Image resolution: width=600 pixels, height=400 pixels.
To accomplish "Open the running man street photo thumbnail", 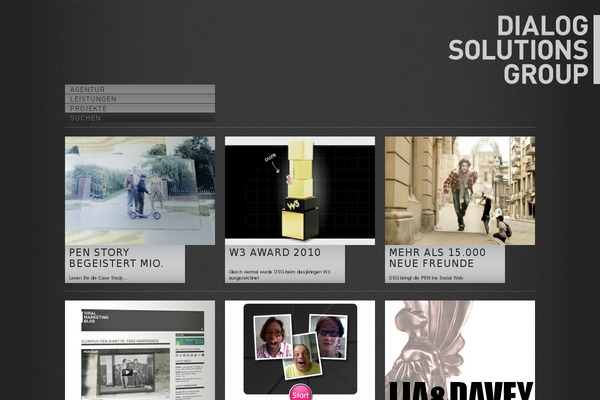I will click(460, 191).
